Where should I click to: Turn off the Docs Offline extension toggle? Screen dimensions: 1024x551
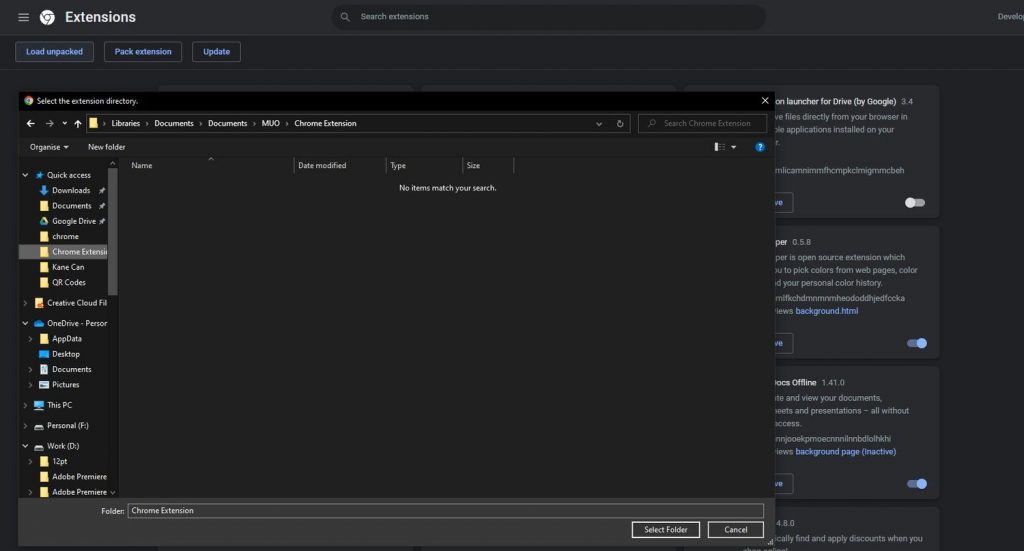pyautogui.click(x=917, y=484)
